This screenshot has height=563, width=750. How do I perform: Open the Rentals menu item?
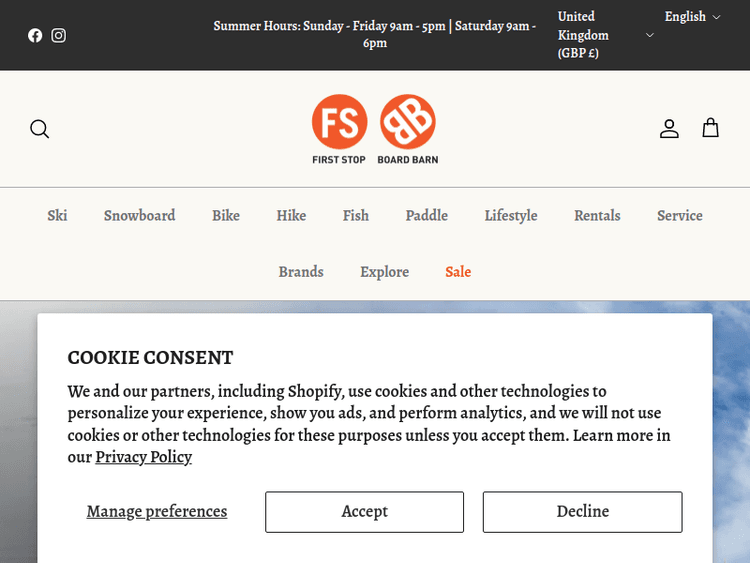click(597, 216)
